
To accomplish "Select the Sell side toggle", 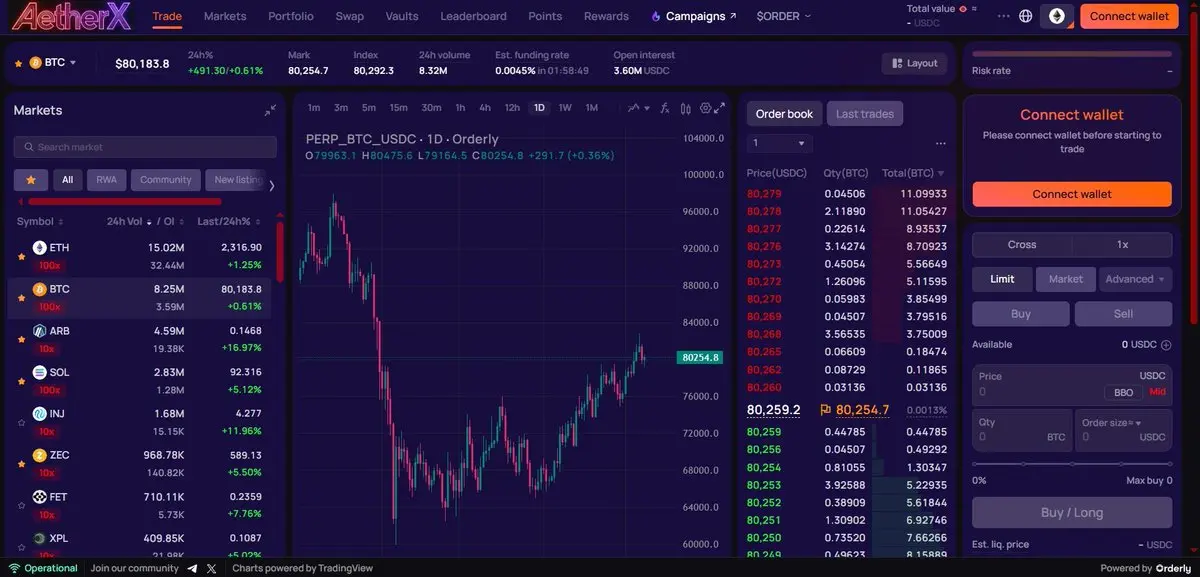I will pos(1123,314).
